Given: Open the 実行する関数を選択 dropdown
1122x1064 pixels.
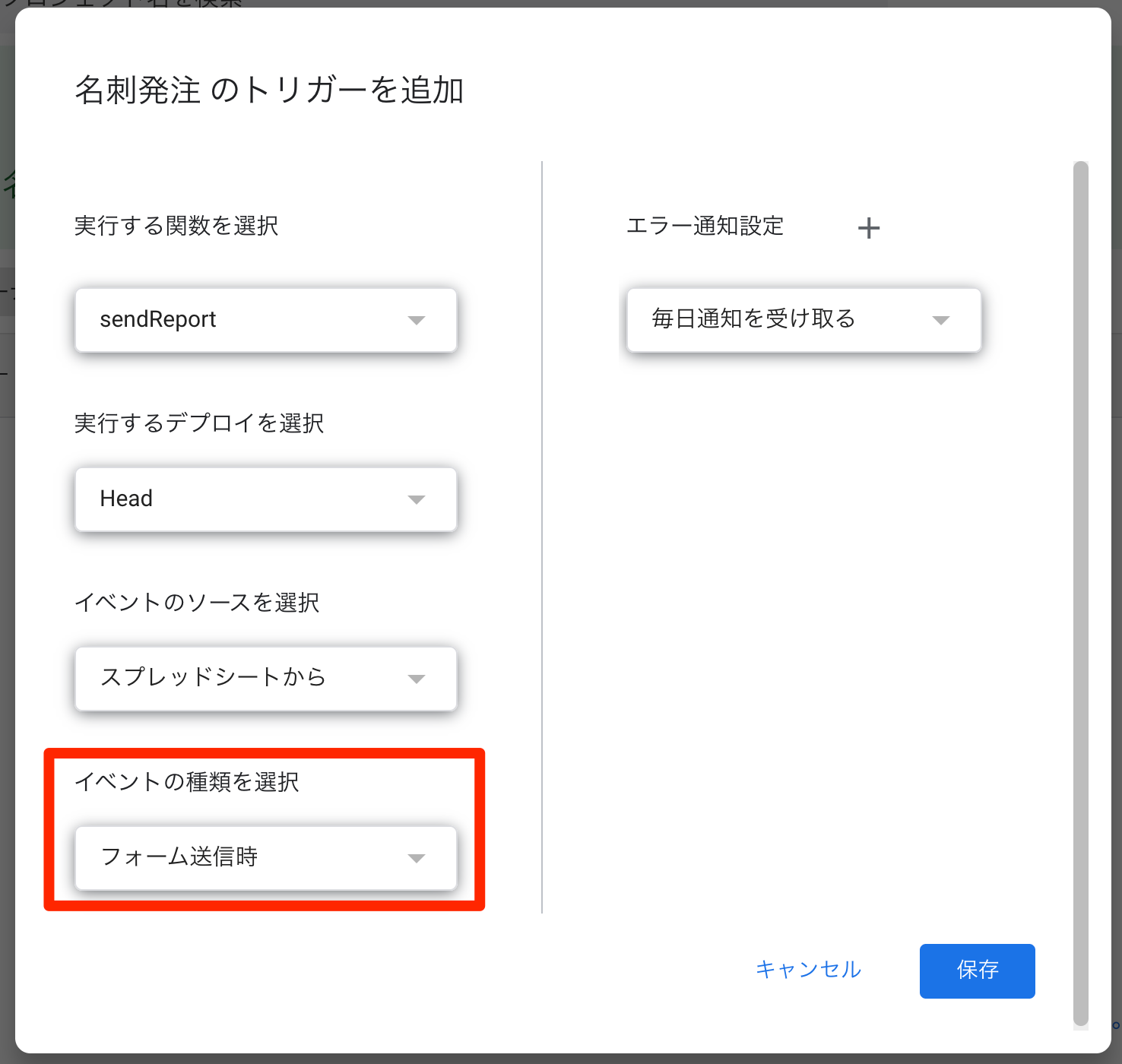Looking at the screenshot, I should coord(265,320).
